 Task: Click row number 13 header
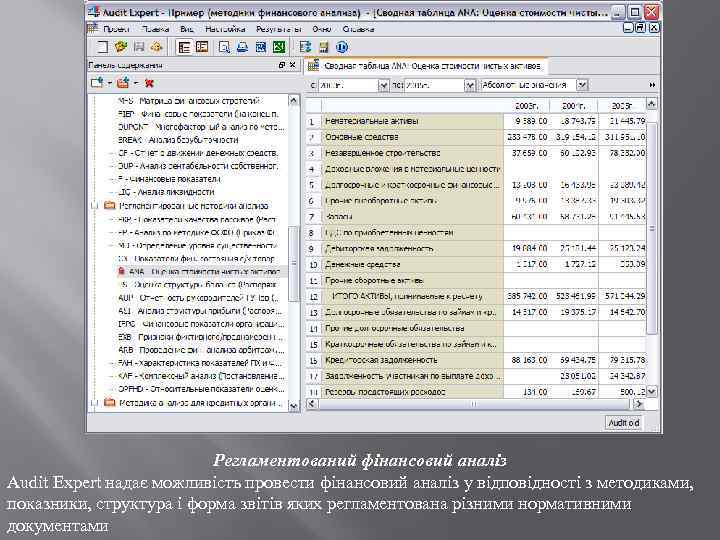[314, 313]
